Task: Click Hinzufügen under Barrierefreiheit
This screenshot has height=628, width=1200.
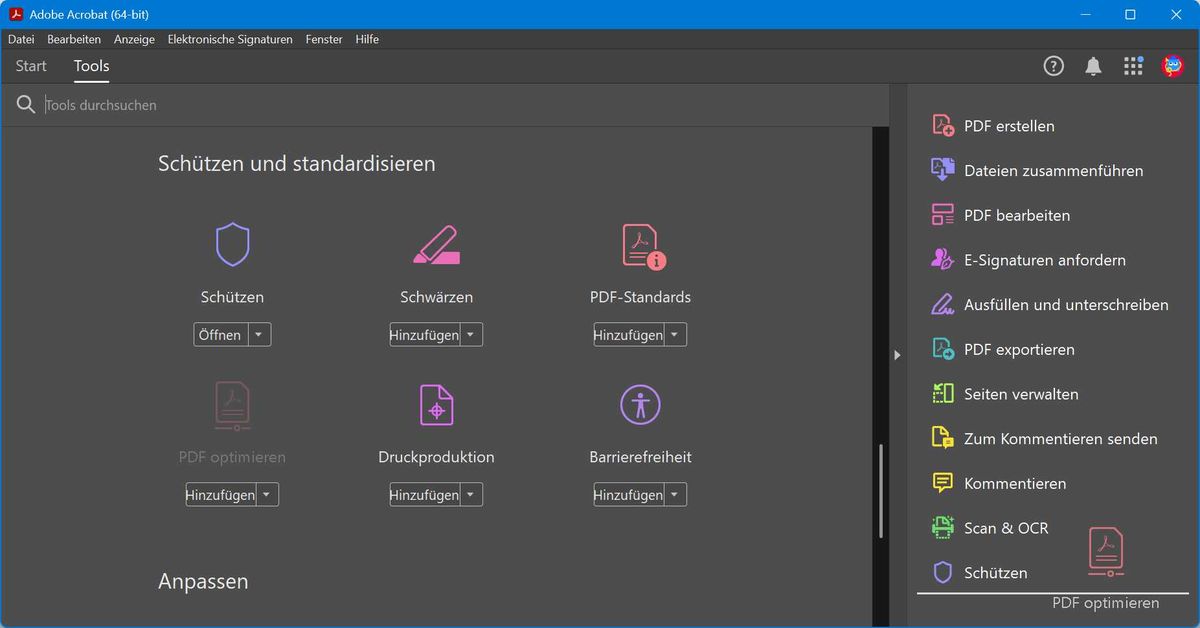Action: 628,495
